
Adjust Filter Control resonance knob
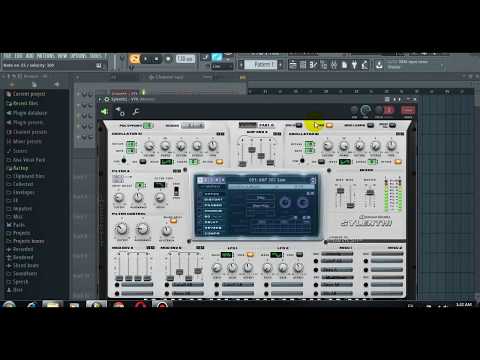tap(142, 229)
